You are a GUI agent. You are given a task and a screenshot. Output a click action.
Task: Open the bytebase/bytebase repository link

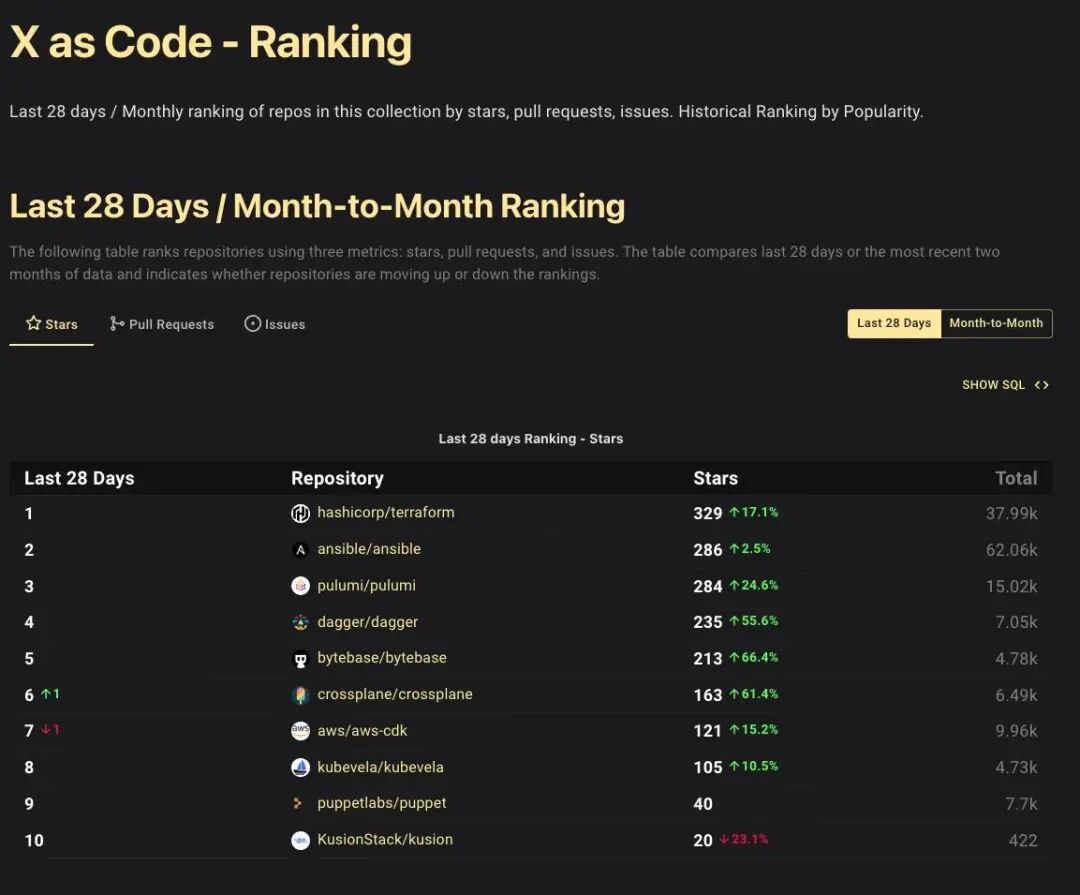(382, 658)
